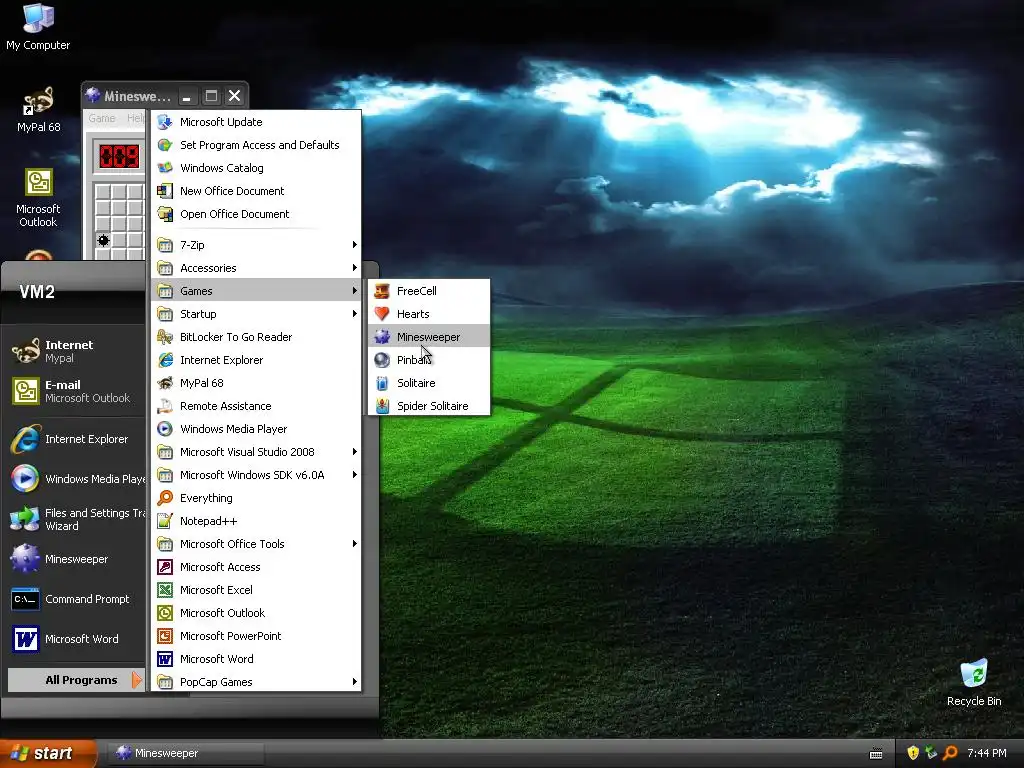Expand the 7-Zip program folder
The image size is (1024, 768).
pos(256,245)
